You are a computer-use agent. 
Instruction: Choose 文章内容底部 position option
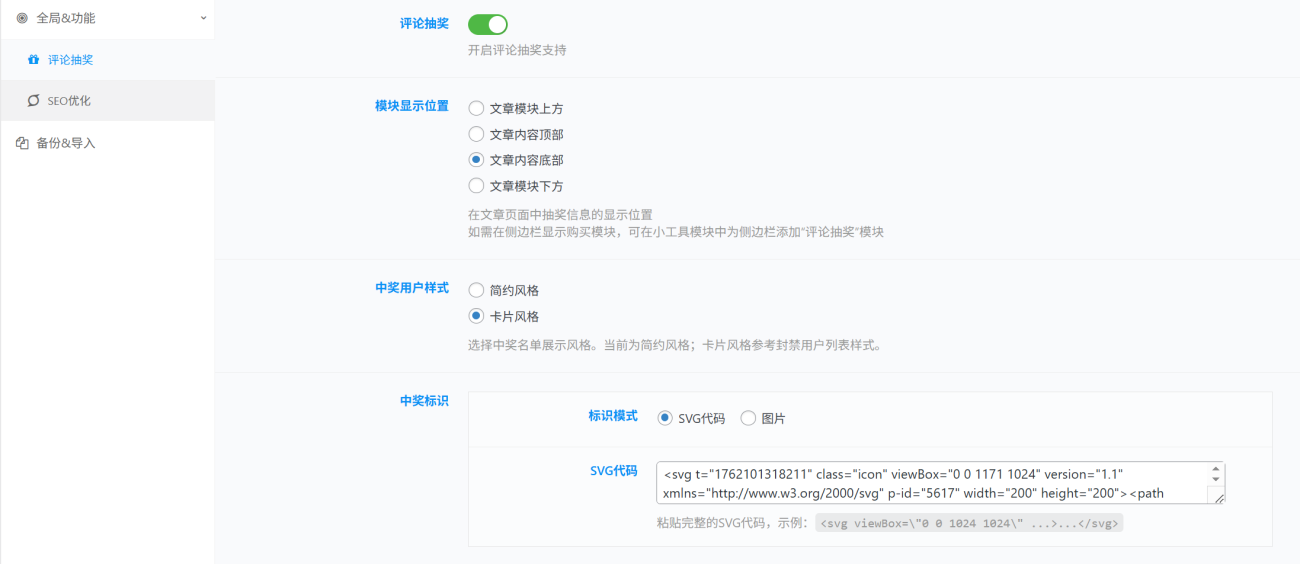[477, 160]
